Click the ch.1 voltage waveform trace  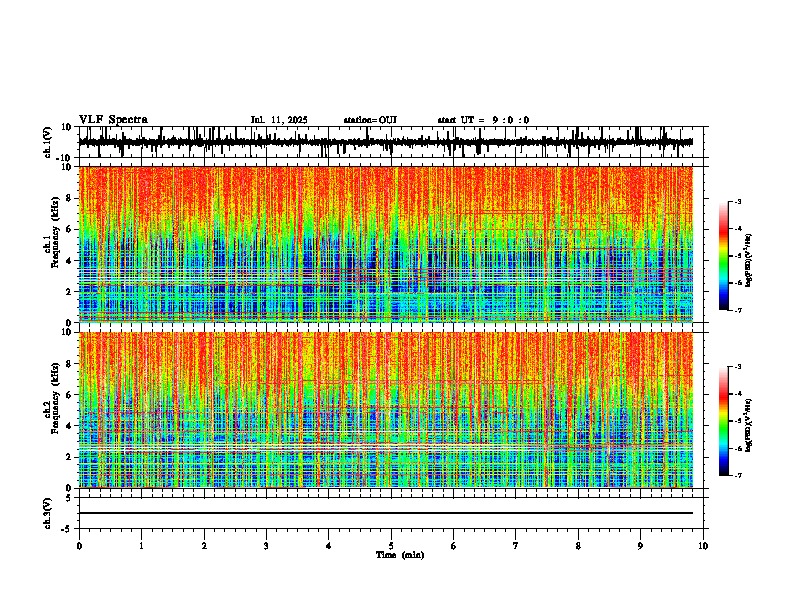386,142
